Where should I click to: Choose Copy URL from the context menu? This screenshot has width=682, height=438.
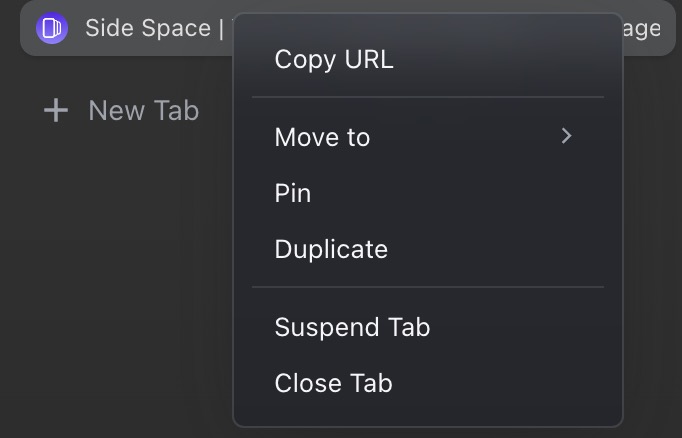(334, 60)
